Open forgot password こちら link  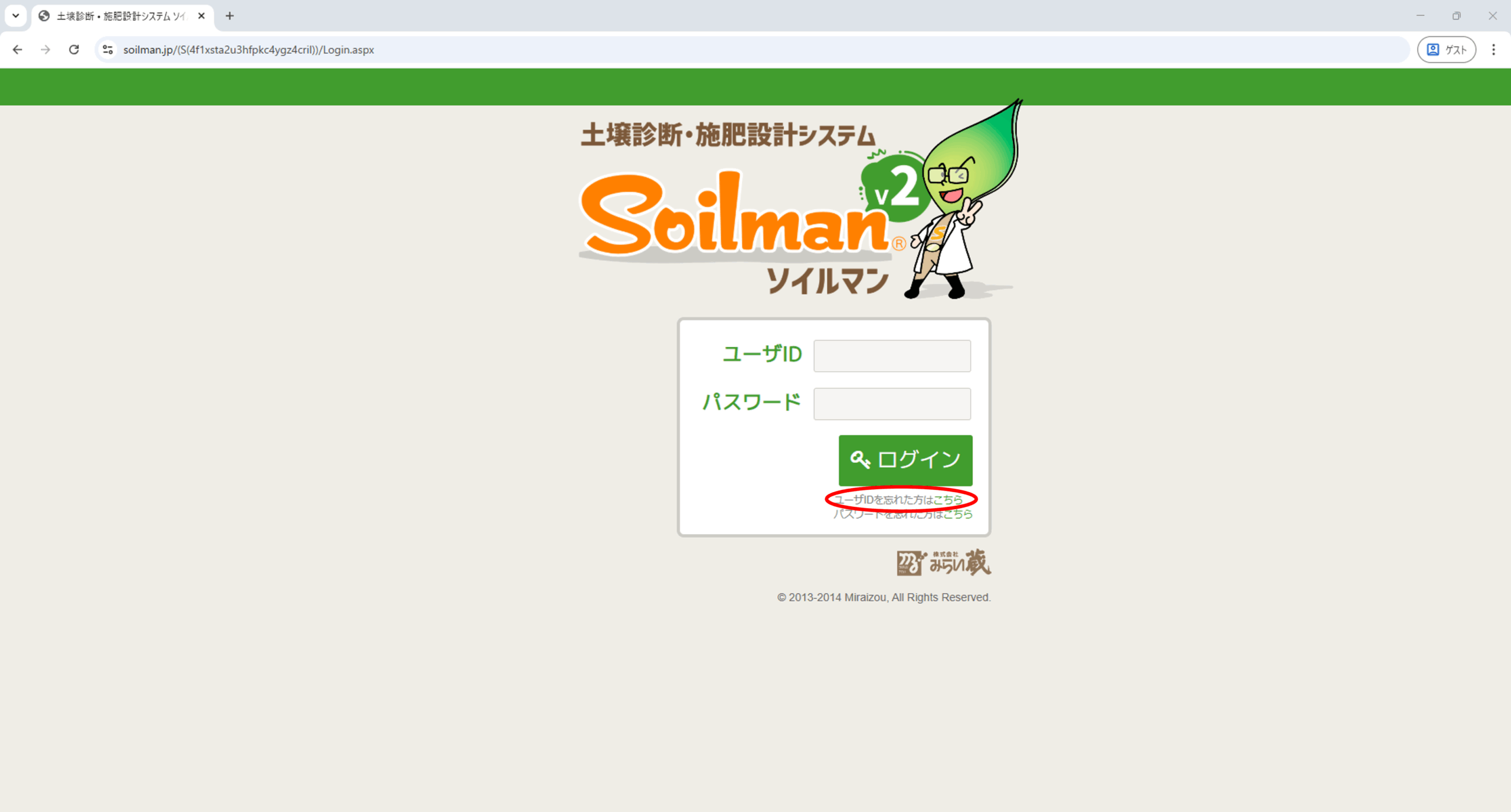(x=957, y=514)
